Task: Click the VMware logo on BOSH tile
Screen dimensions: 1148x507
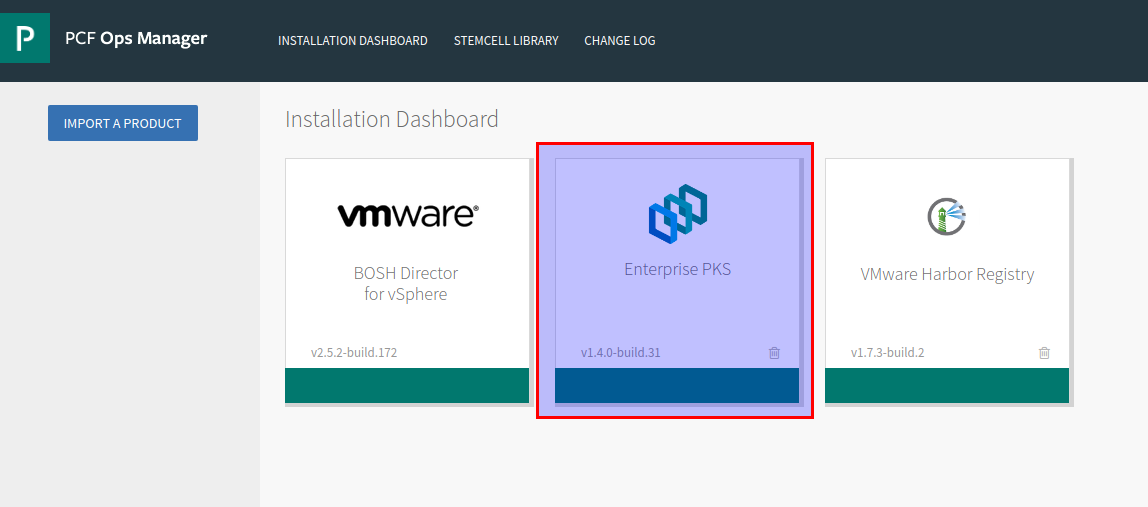Action: (408, 215)
